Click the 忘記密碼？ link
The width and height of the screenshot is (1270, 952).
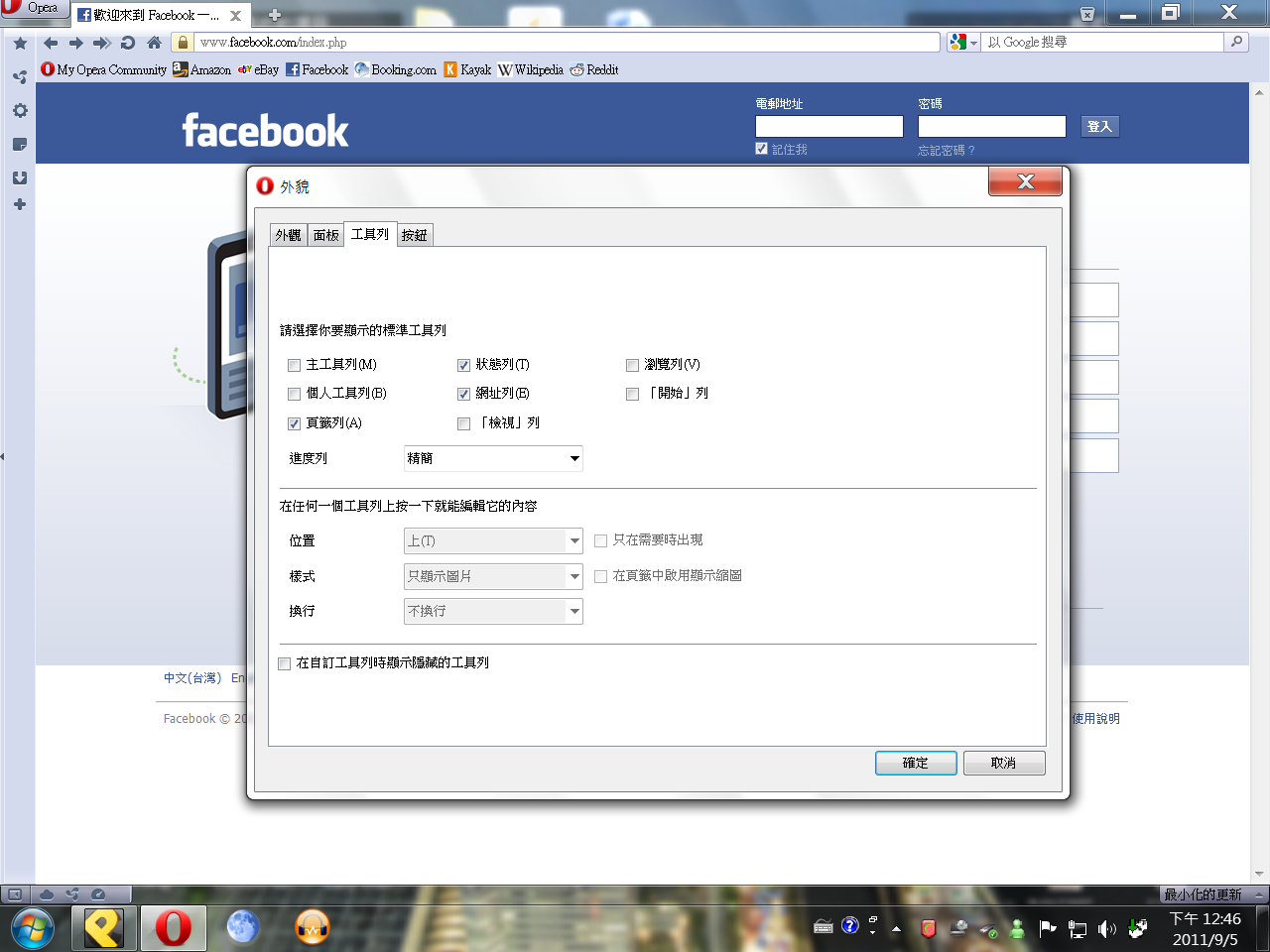tap(947, 151)
